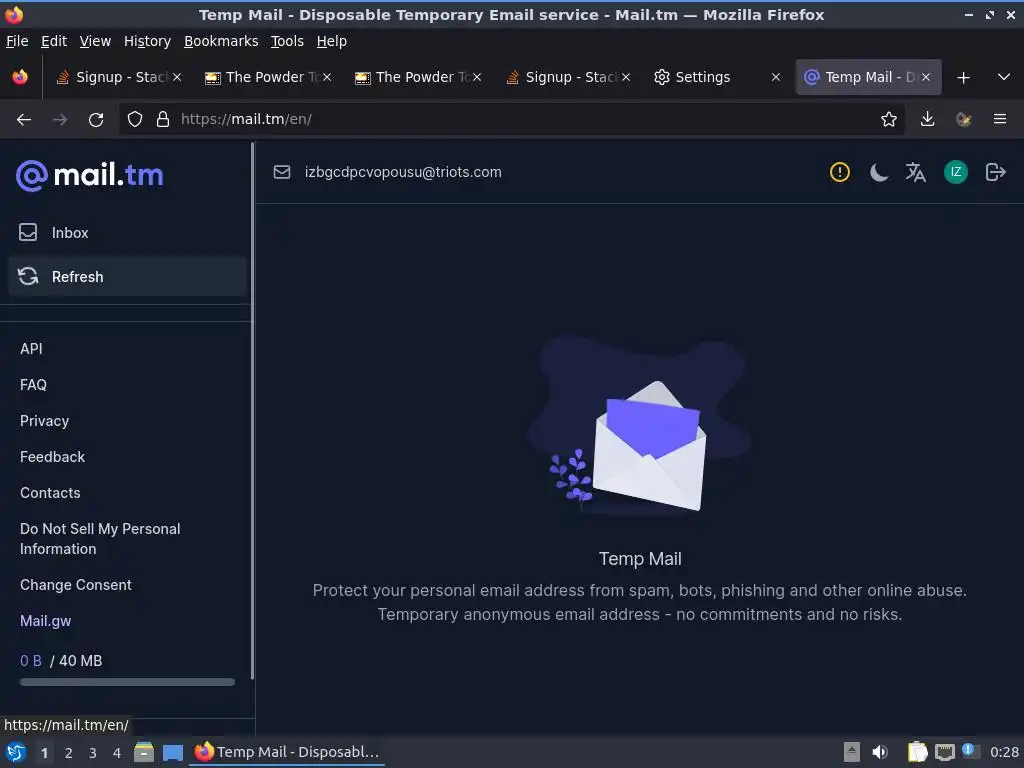Open a new browser tab

click(x=963, y=77)
